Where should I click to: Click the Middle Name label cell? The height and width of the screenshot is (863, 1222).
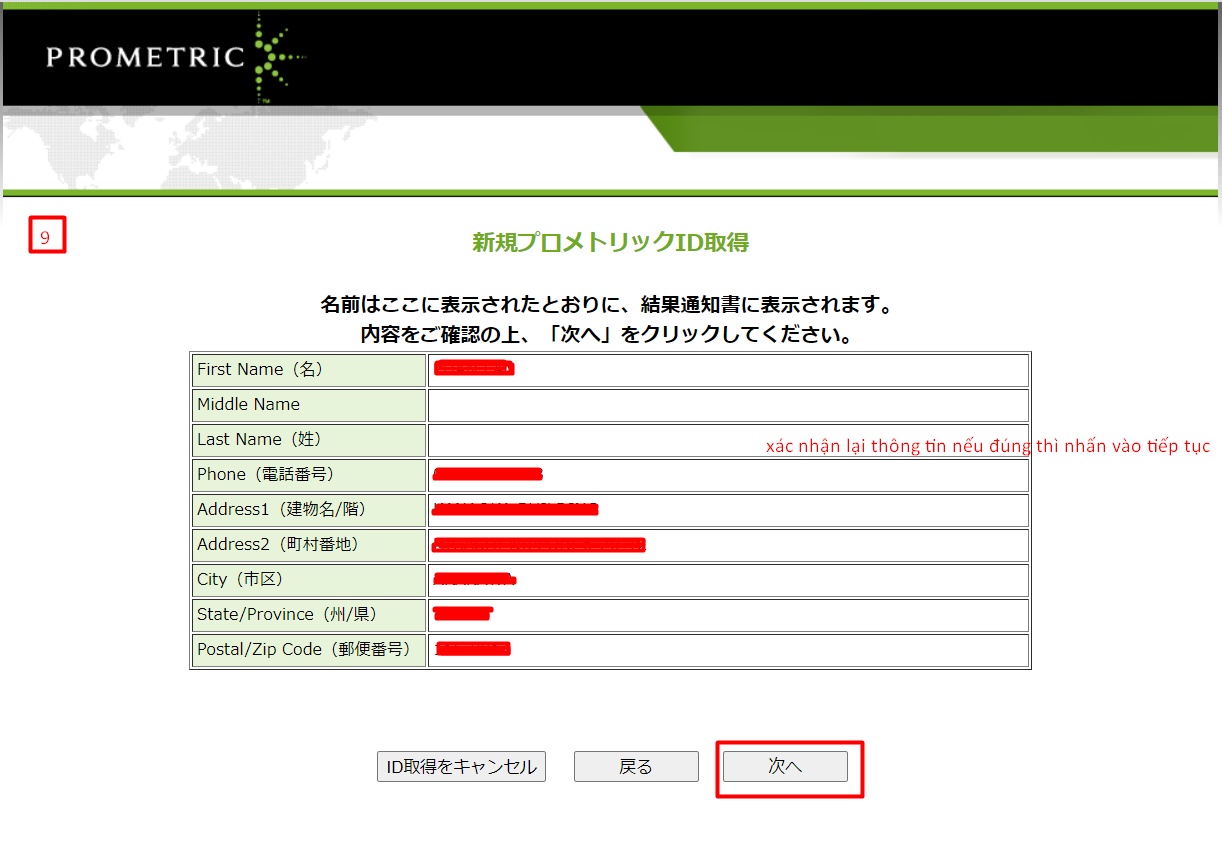point(309,405)
